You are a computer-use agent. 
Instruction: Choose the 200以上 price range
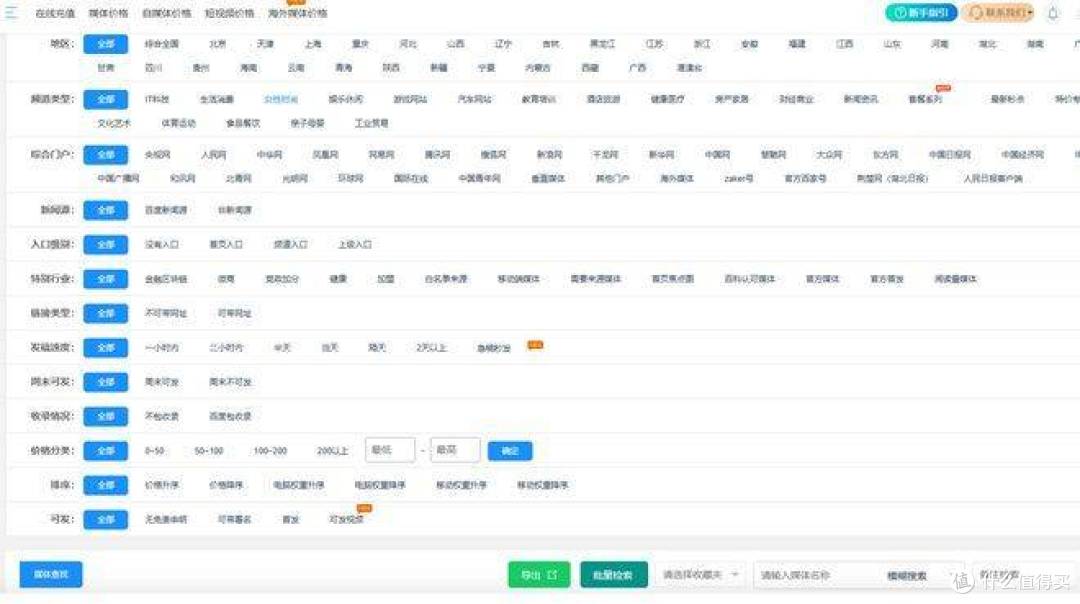click(x=333, y=451)
